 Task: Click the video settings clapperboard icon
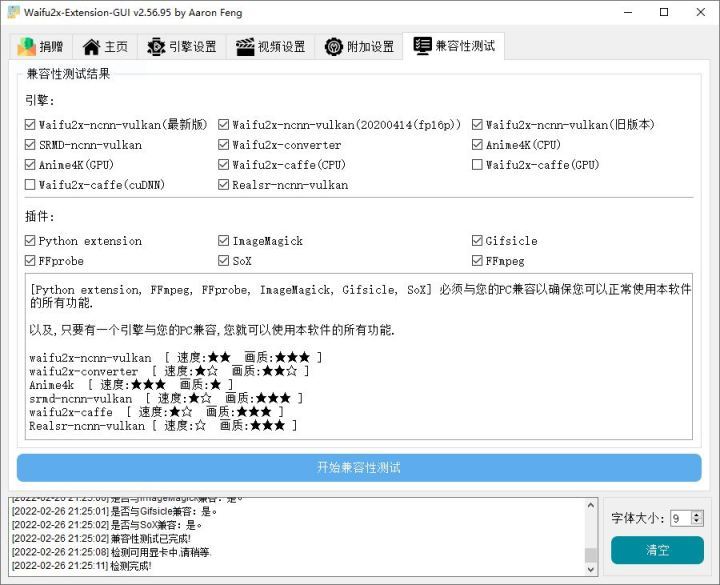click(245, 47)
